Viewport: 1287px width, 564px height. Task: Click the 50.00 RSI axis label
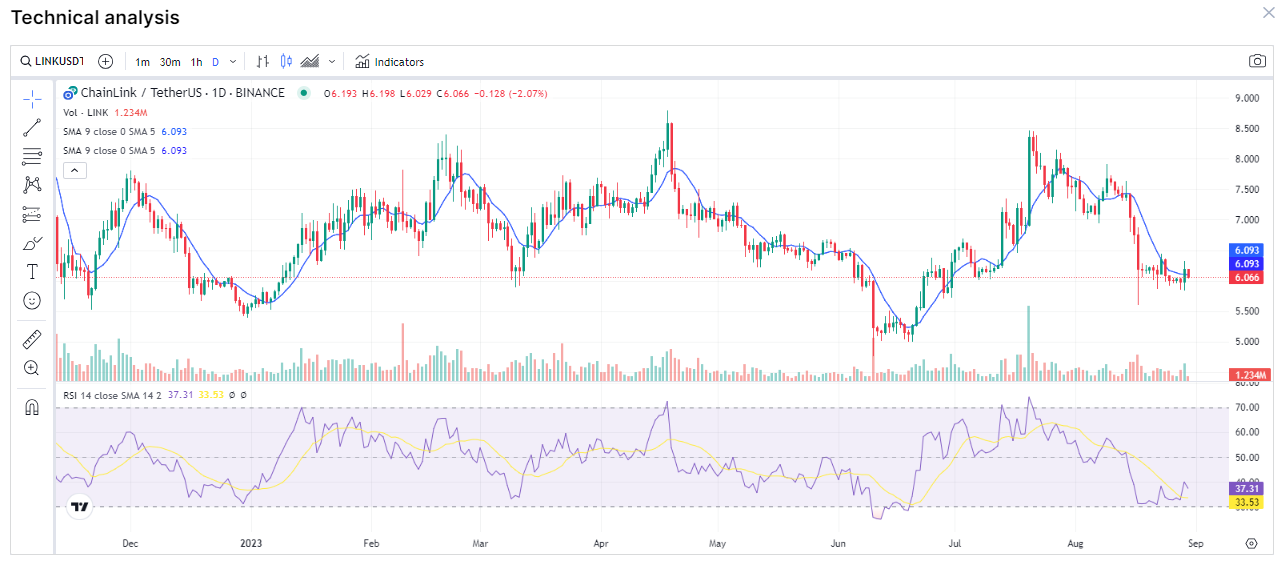[1247, 457]
